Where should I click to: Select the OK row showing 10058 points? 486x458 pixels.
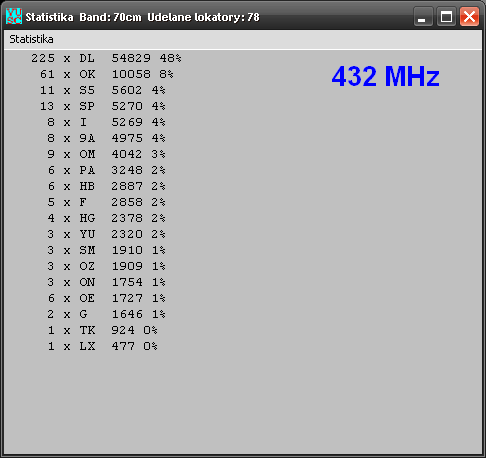(107, 74)
